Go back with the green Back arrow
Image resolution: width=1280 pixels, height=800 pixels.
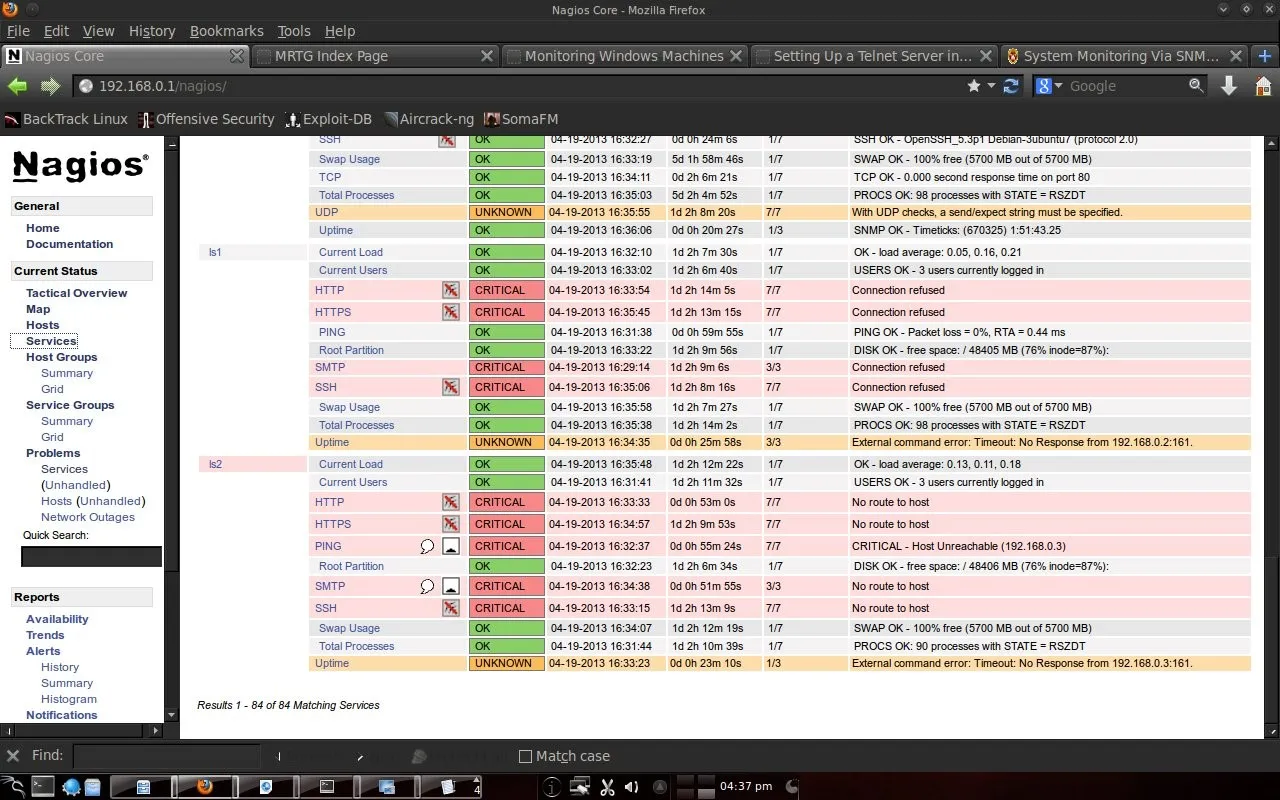(17, 86)
